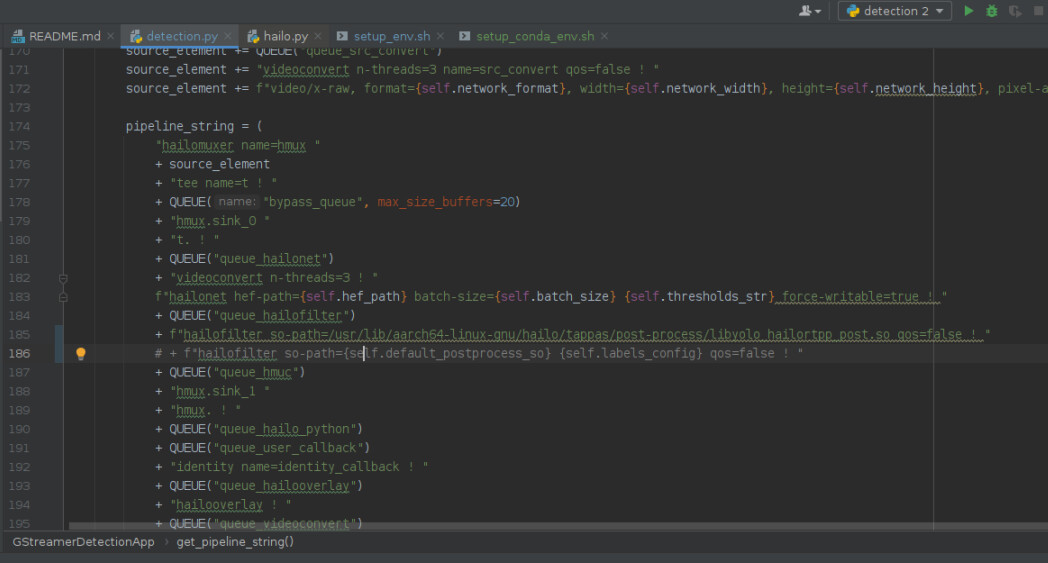Click line number 186 in the gutter
The image size is (1048, 563).
tap(20, 354)
